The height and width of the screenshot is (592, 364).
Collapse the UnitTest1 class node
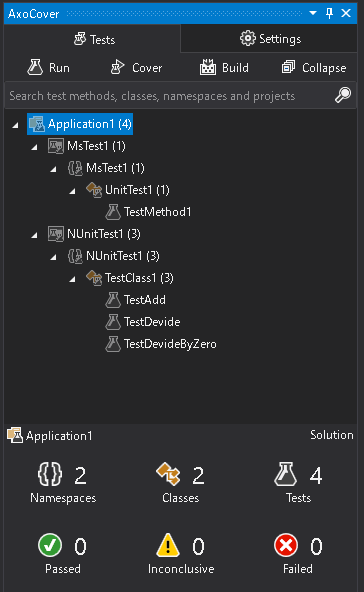point(72,191)
